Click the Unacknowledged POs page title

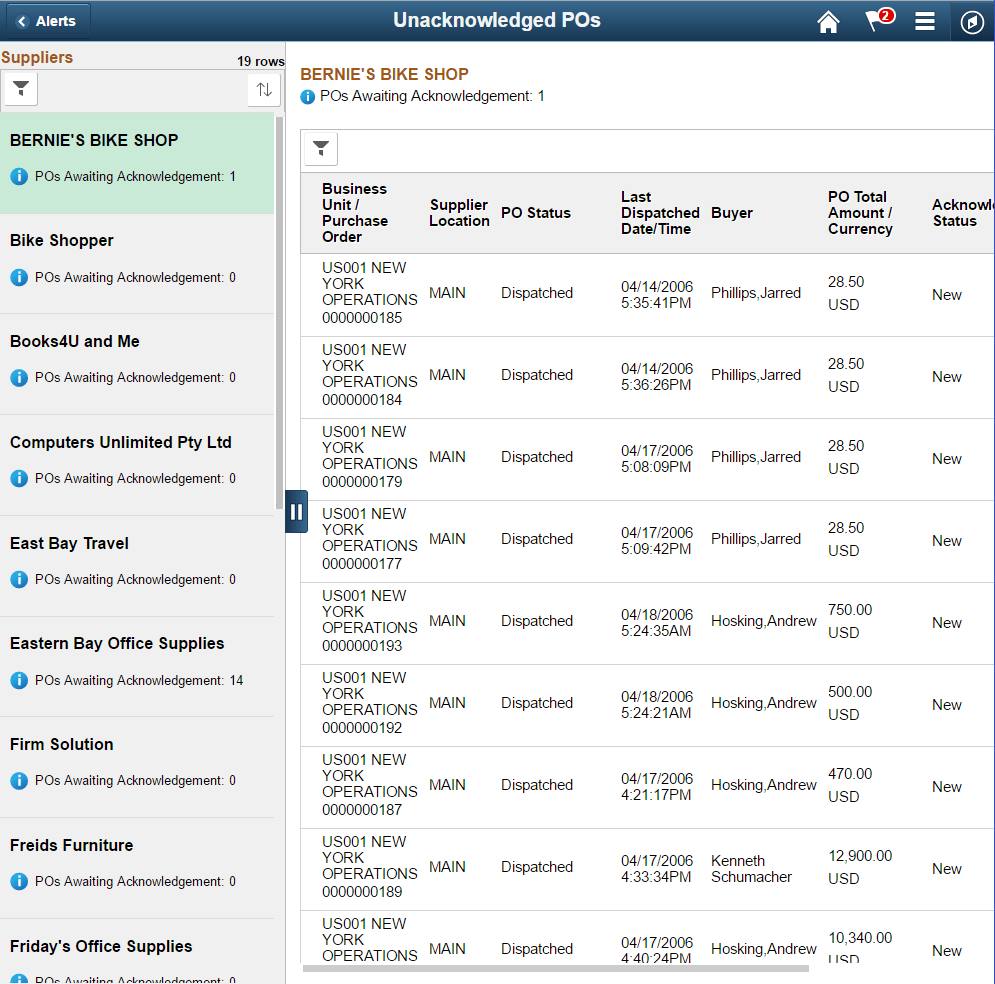[x=497, y=20]
